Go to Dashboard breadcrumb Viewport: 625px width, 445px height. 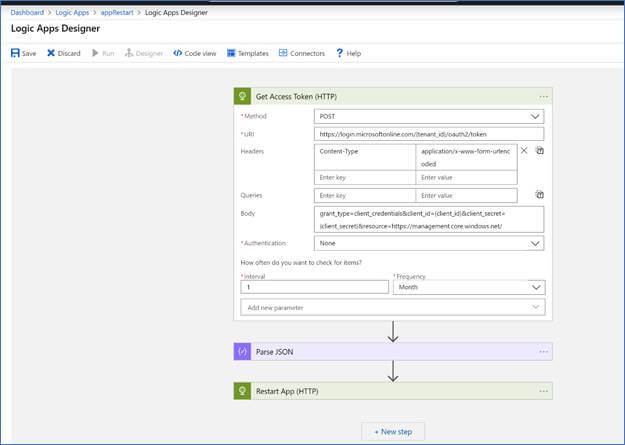point(27,12)
